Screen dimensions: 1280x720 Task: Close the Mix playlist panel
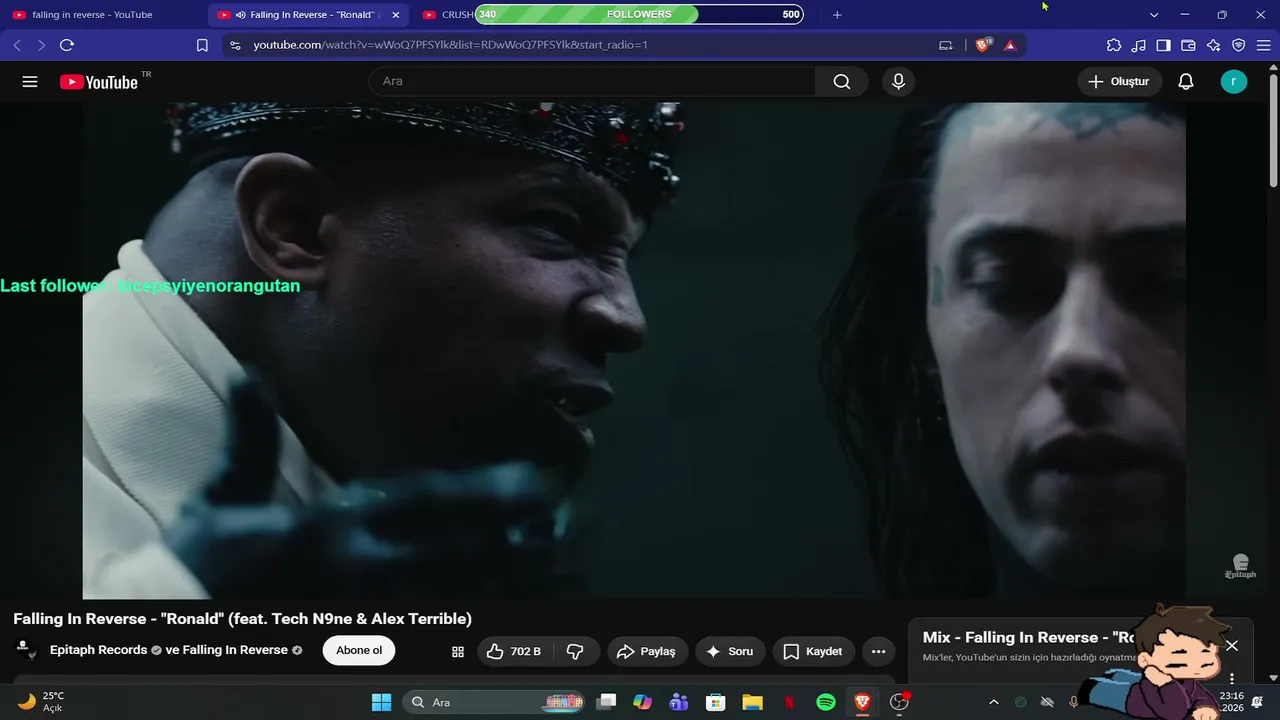1232,646
